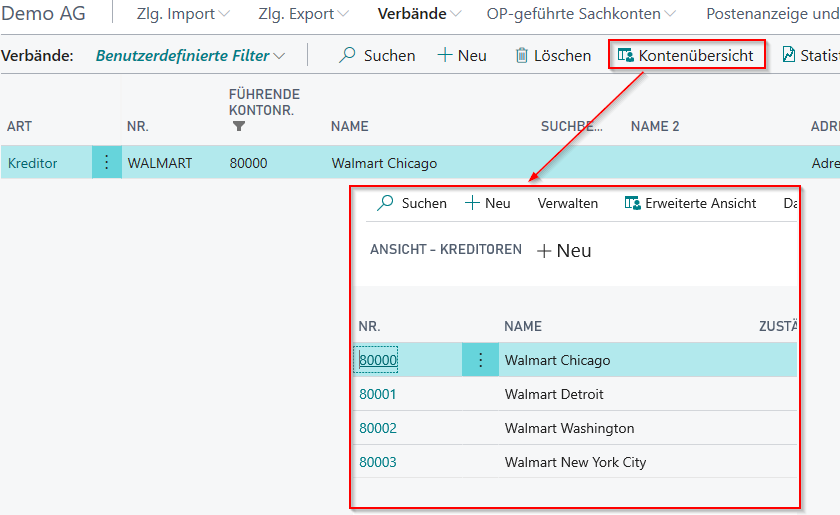Select the Walmart Washington row
Screen dimensions: 840x515
(575, 428)
